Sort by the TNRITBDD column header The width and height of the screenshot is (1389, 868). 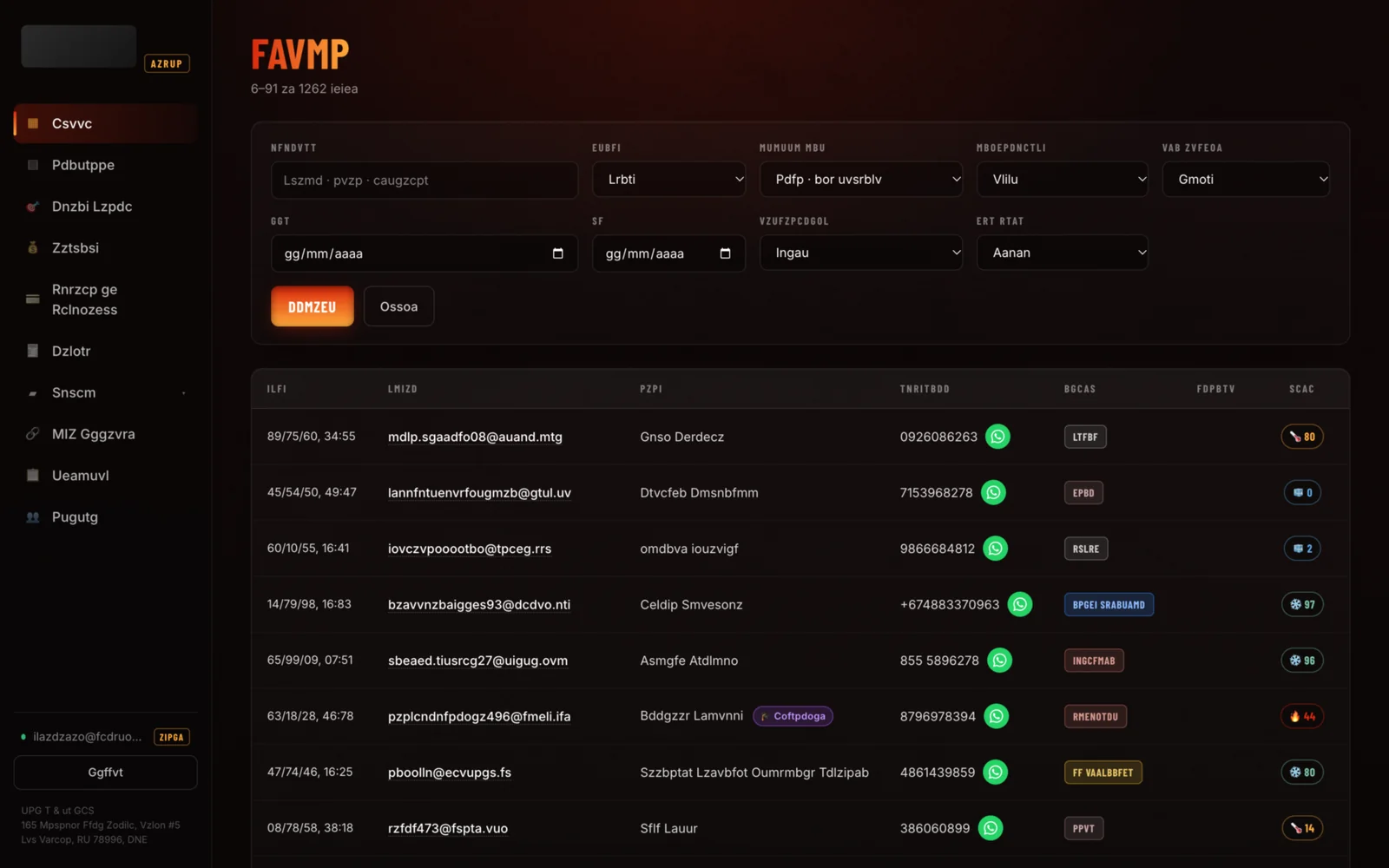925,389
